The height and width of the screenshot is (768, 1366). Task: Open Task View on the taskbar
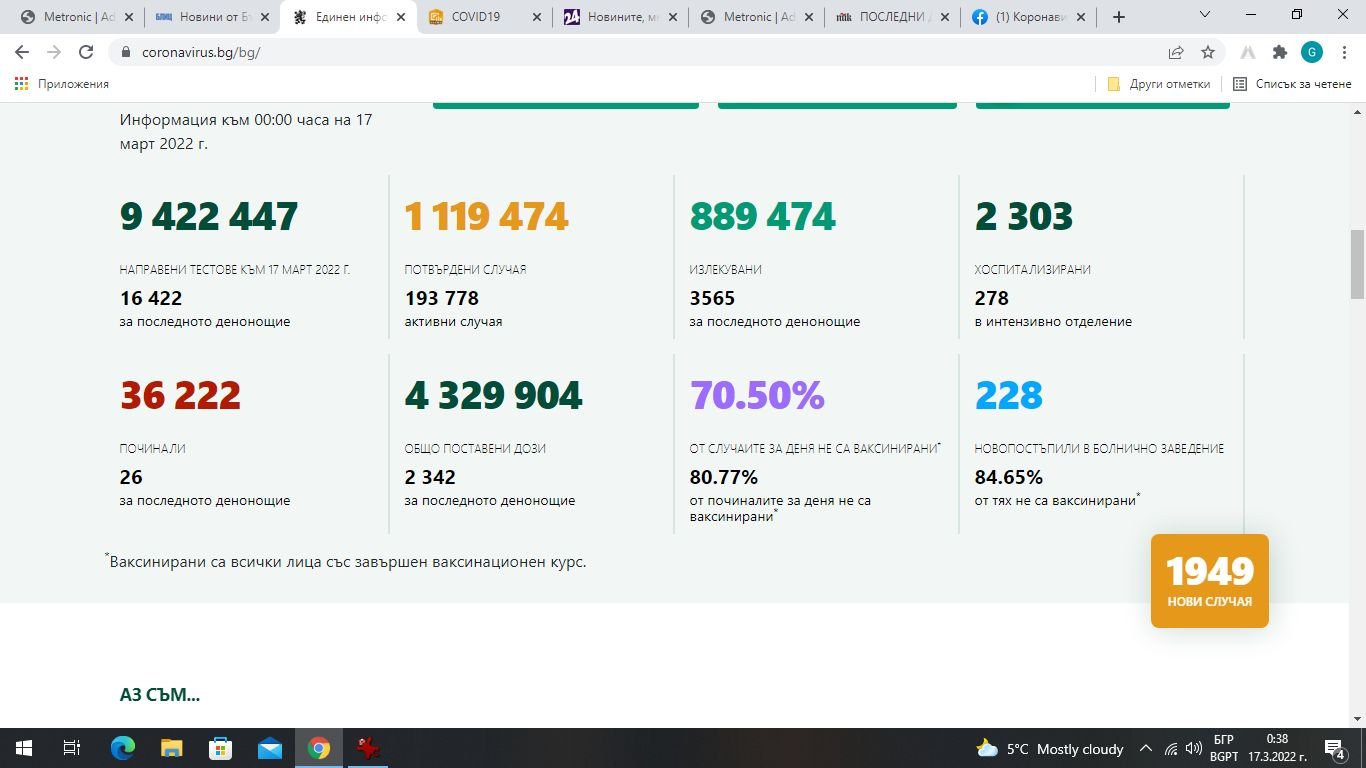pyautogui.click(x=72, y=748)
